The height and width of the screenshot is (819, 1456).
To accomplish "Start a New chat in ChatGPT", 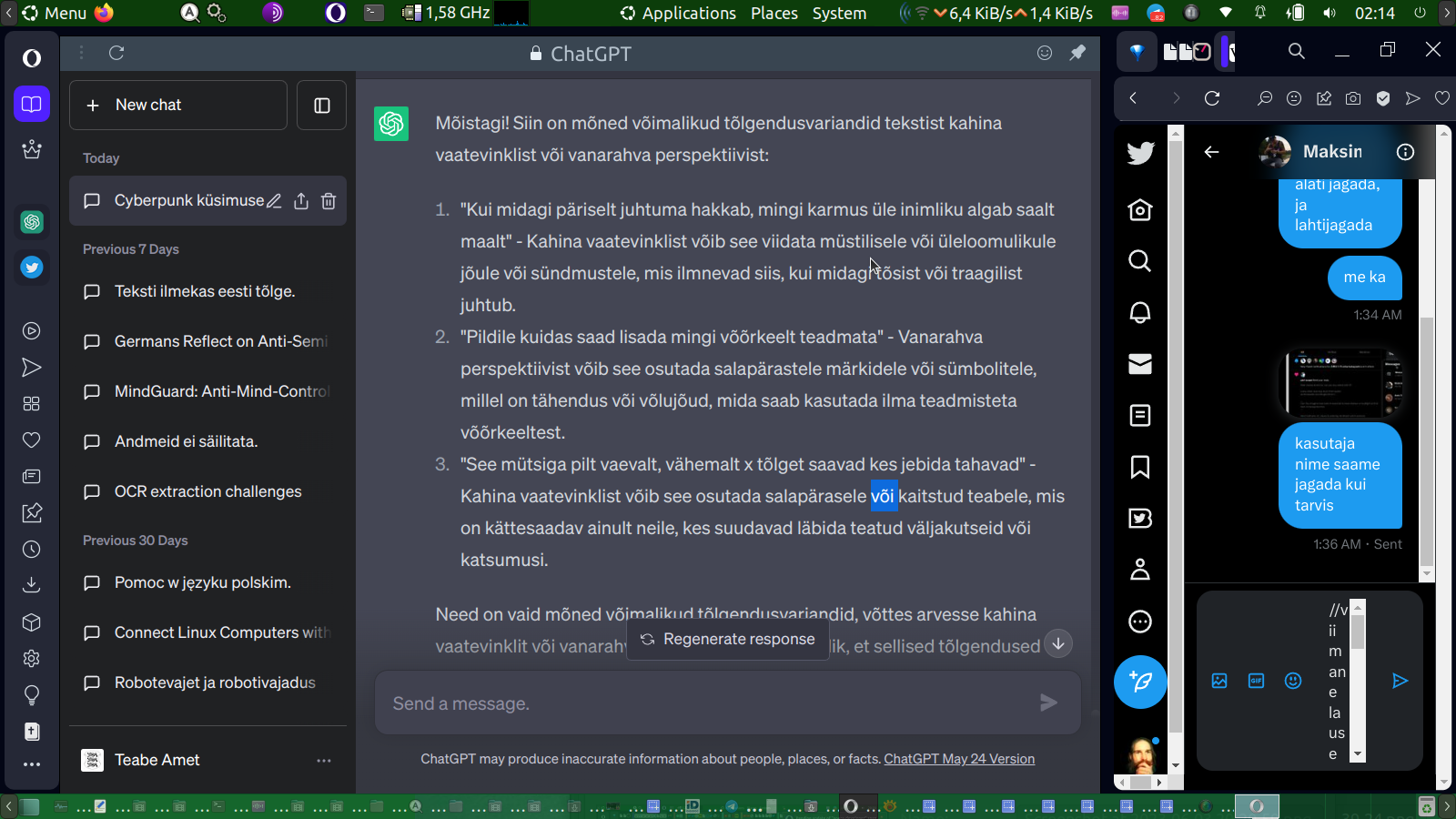I will pos(178,106).
